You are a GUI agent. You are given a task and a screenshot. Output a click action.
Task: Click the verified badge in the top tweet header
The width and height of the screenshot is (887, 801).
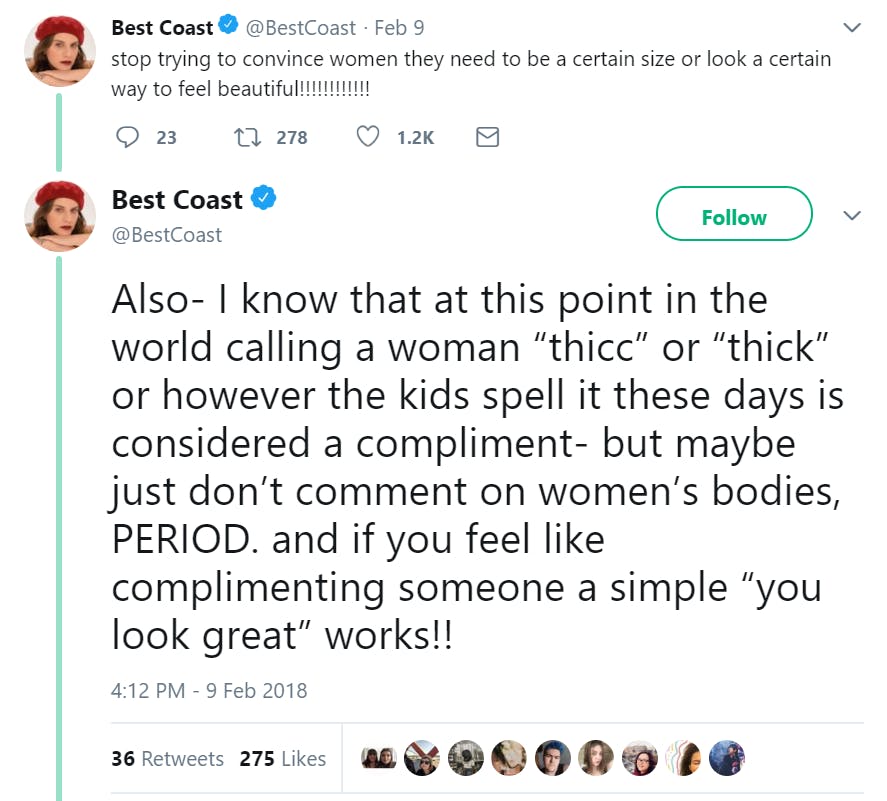point(228,28)
